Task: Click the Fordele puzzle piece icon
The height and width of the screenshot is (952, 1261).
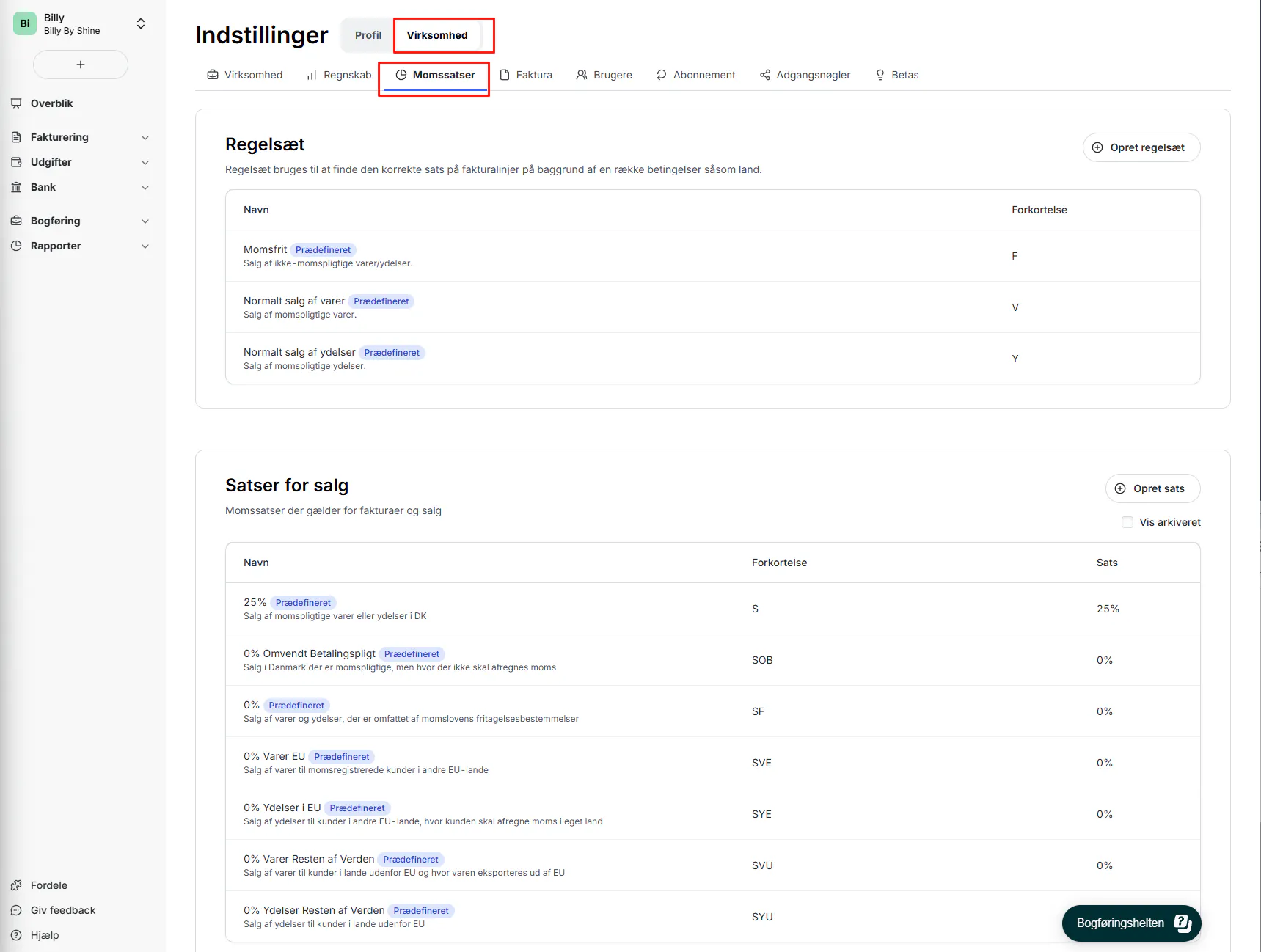Action: tap(16, 885)
